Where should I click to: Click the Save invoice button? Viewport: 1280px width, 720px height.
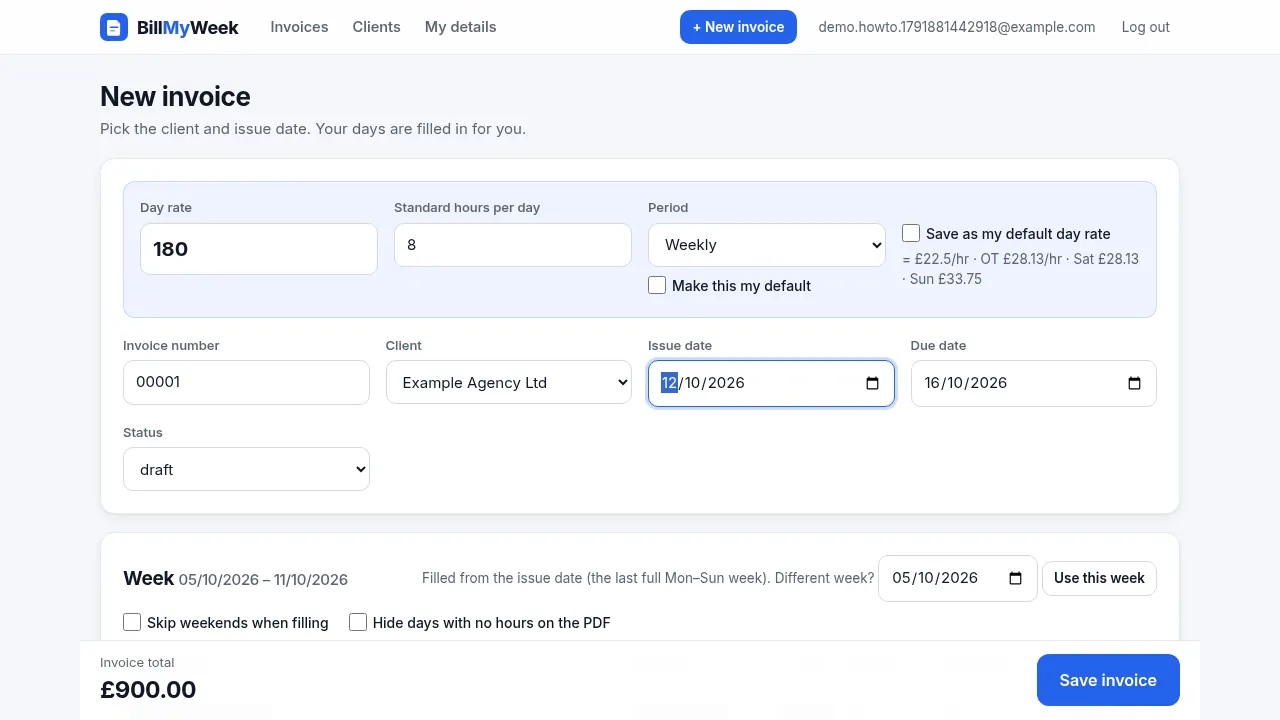[x=1108, y=680]
